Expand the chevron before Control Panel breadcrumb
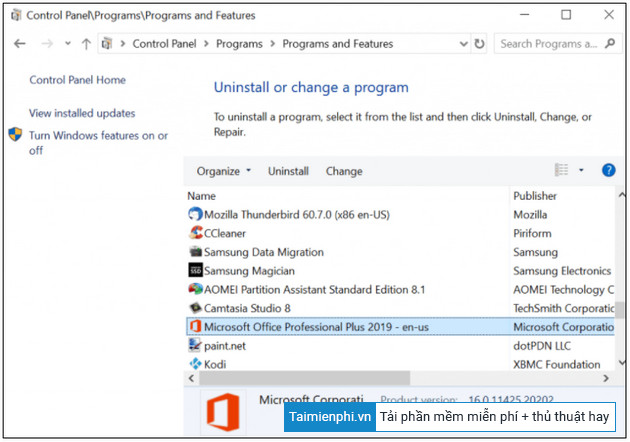This screenshot has height=442, width=630. pos(123,43)
